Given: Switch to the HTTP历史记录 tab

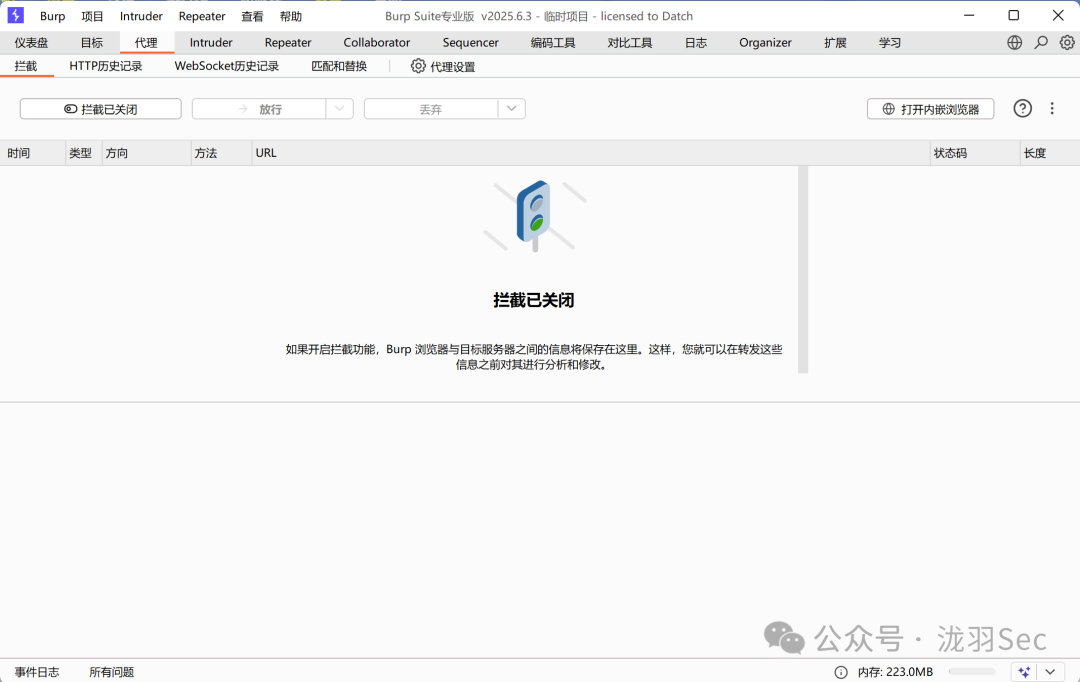Looking at the screenshot, I should click(x=105, y=66).
